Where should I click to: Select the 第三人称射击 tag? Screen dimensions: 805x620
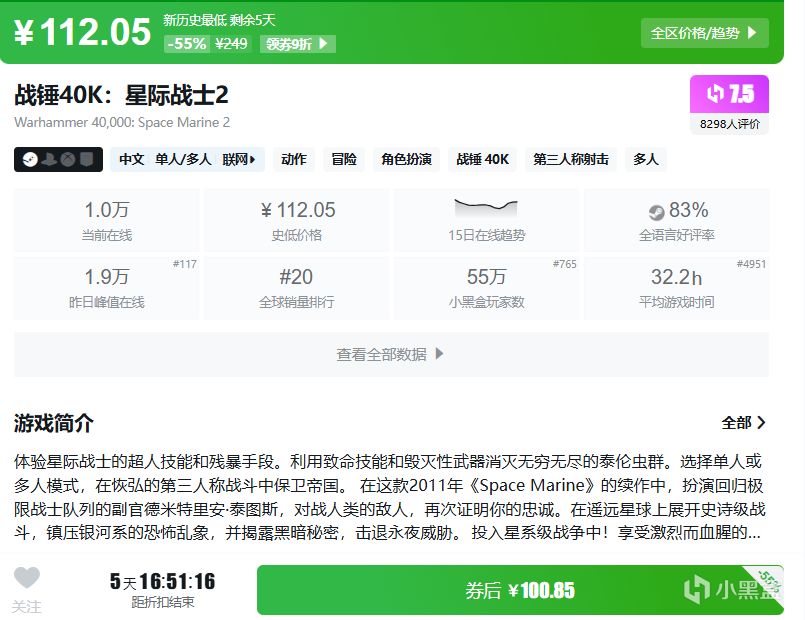tap(570, 160)
